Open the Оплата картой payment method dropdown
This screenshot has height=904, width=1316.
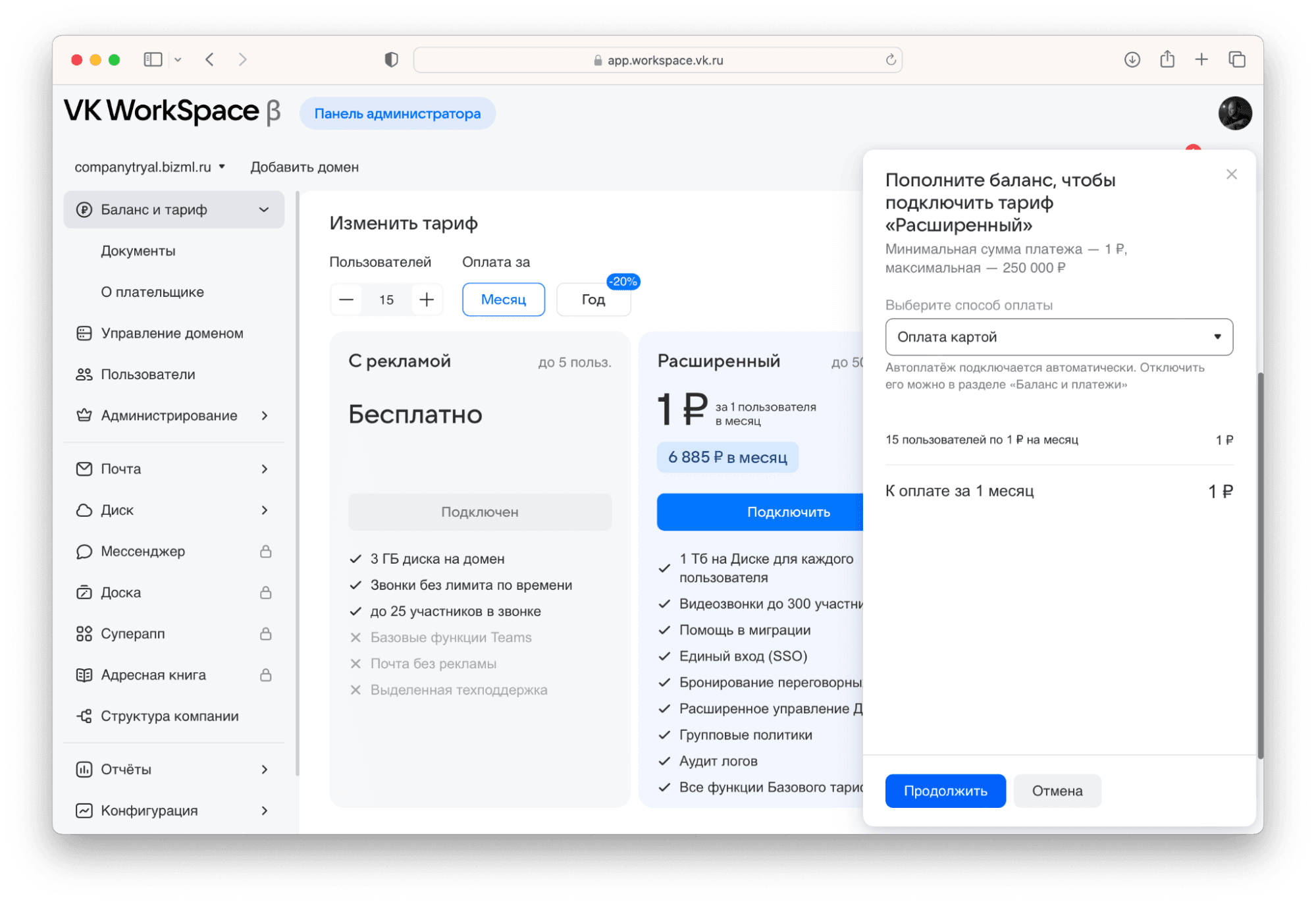click(1058, 337)
